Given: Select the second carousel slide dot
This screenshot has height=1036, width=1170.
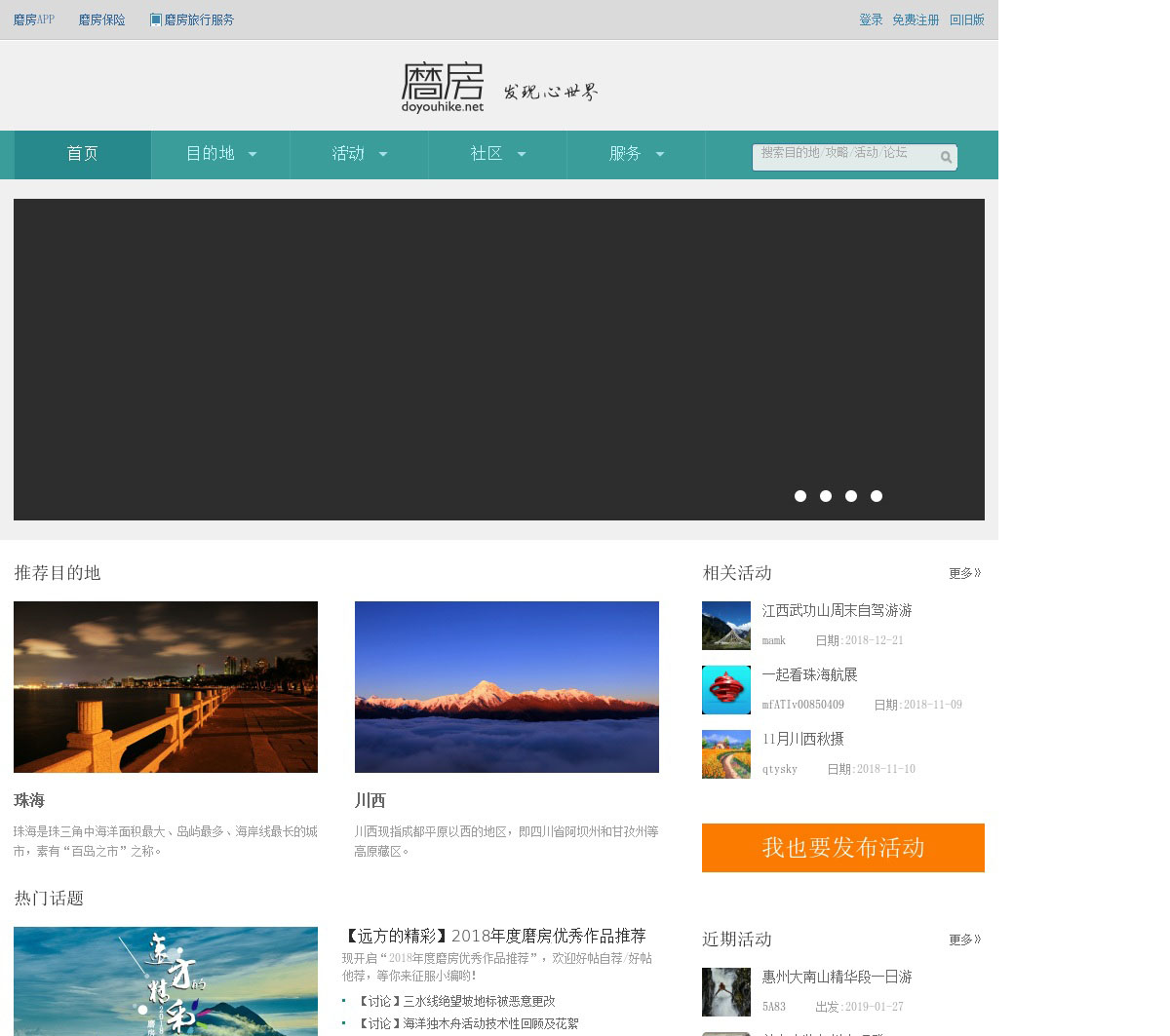Looking at the screenshot, I should [x=826, y=496].
